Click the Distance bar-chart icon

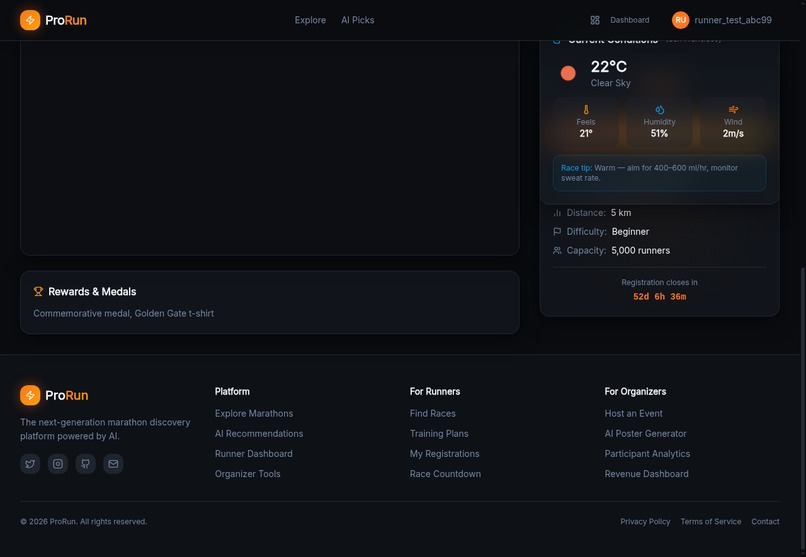pos(557,213)
